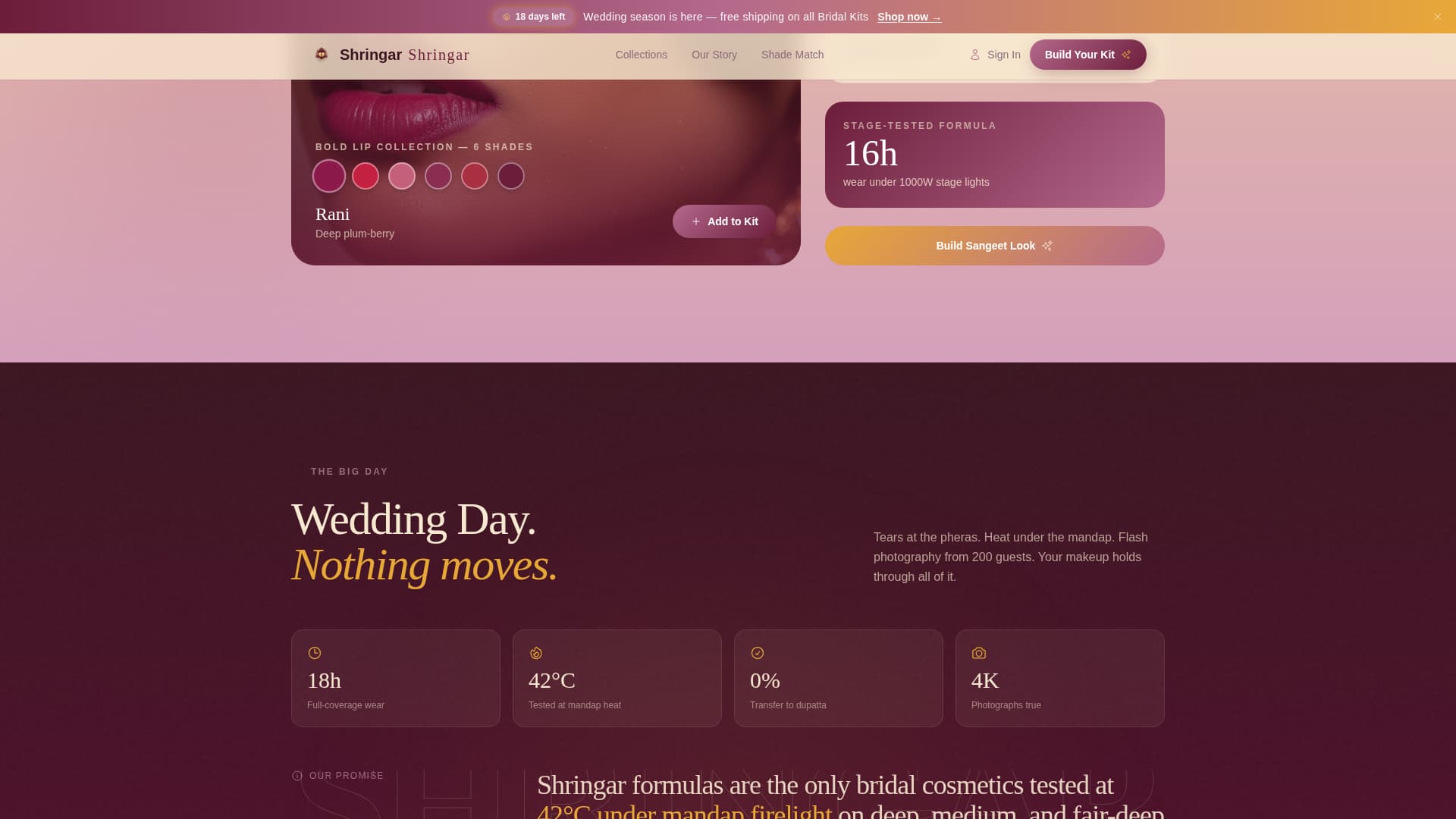Click wear under 1000W stage lights text

click(916, 182)
